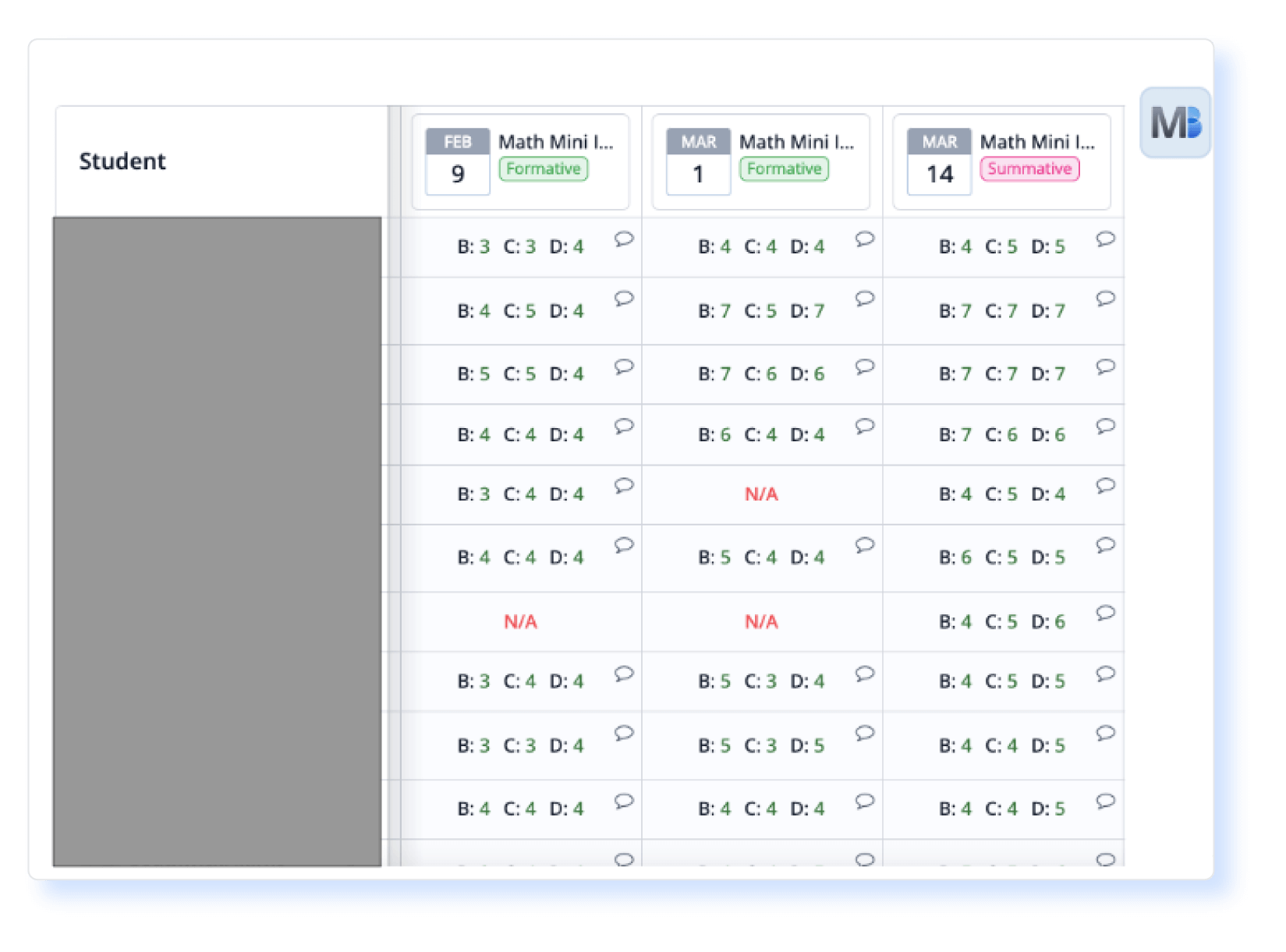
Task: Select the B:4 C:5 D:4 score cell
Action: [x=1001, y=494]
